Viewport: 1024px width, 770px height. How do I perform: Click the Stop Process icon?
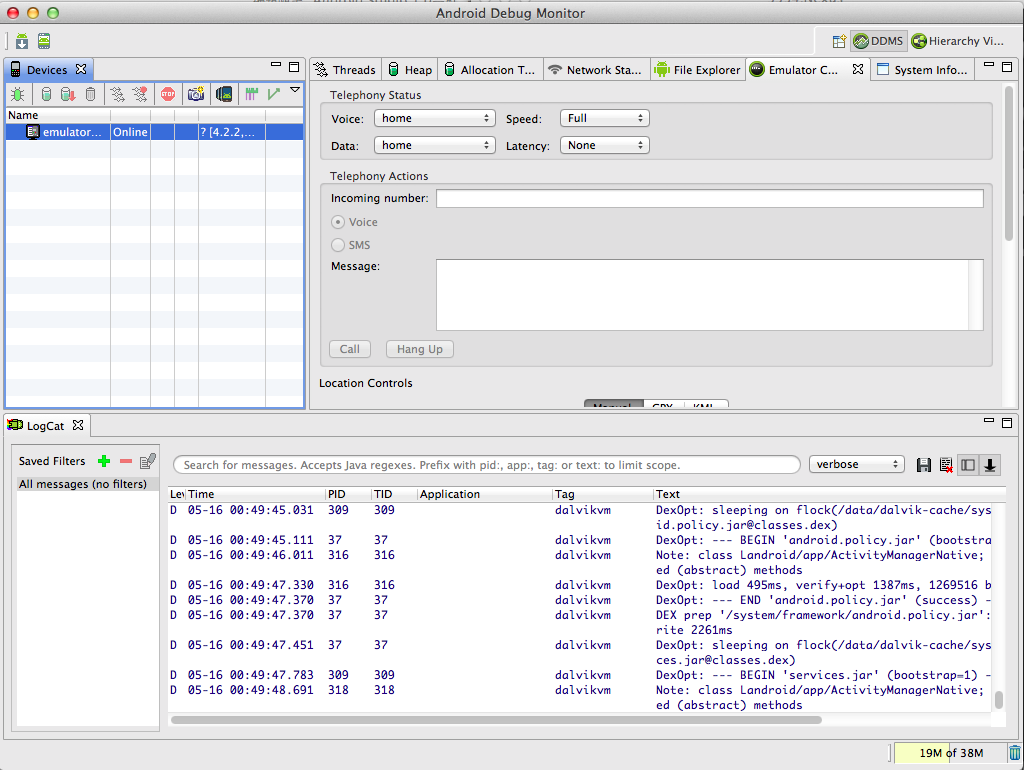point(168,94)
